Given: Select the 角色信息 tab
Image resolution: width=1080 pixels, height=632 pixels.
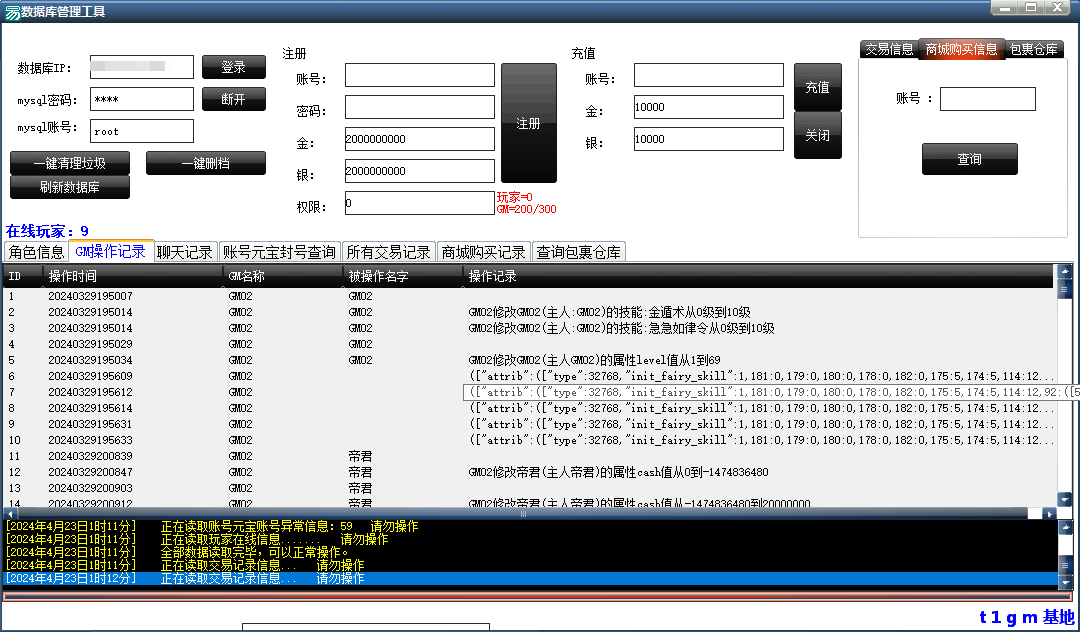Looking at the screenshot, I should click(x=35, y=252).
